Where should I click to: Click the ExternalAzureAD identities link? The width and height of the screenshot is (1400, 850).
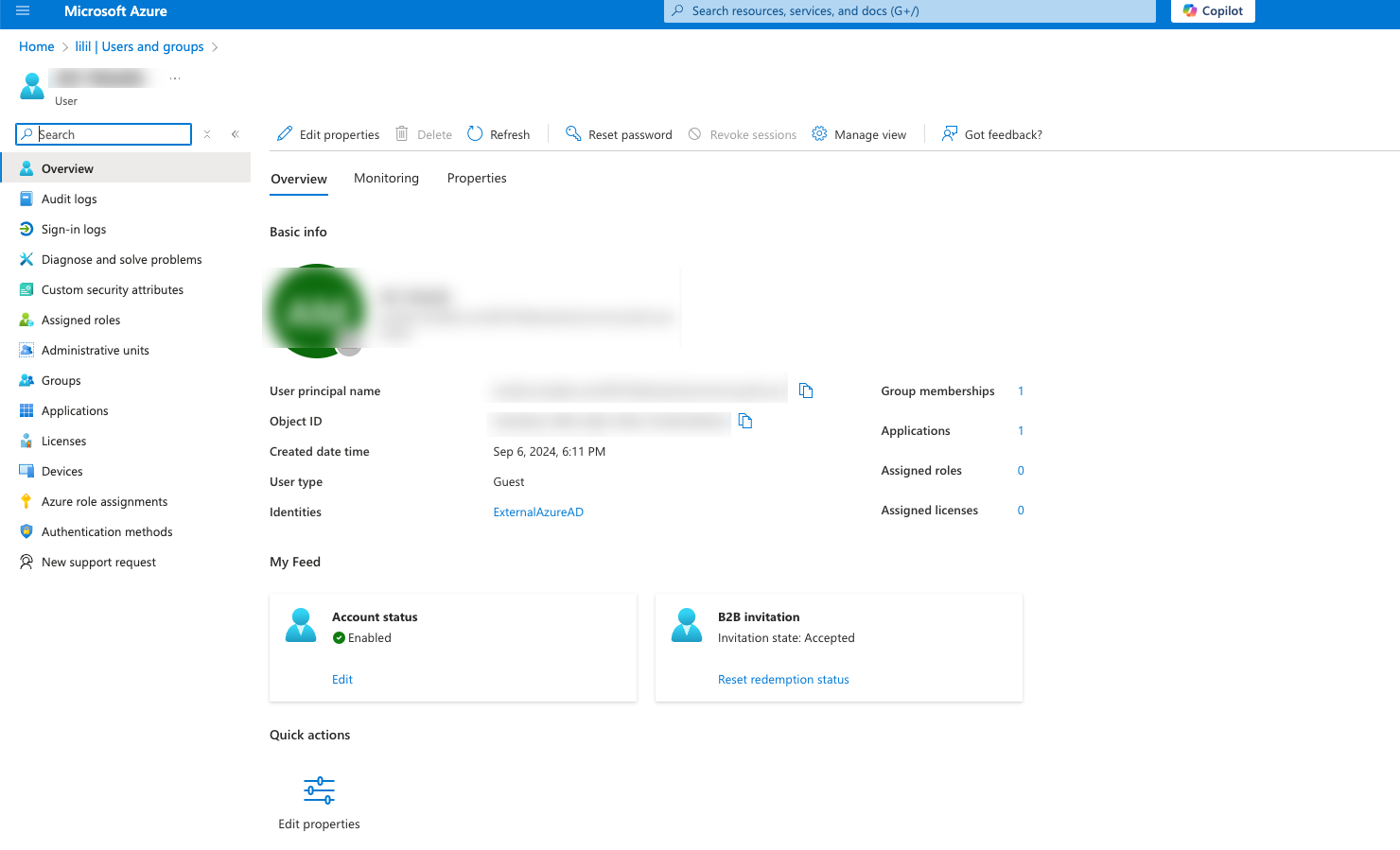pos(538,512)
